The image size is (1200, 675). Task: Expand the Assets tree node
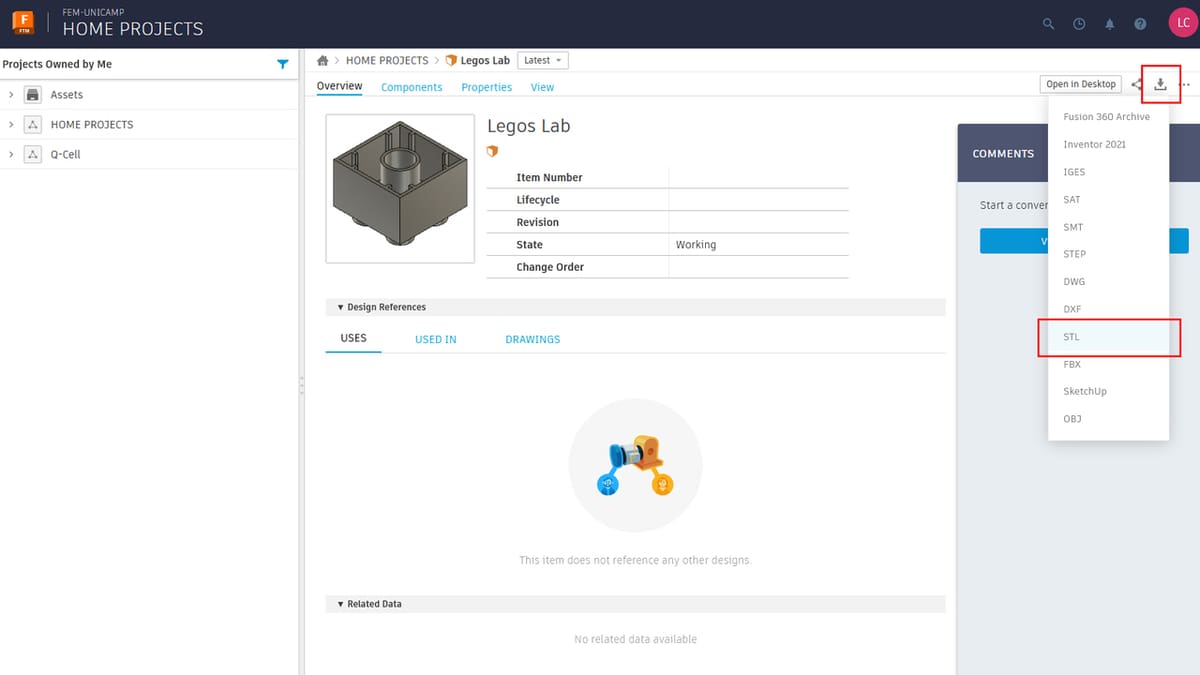10,95
